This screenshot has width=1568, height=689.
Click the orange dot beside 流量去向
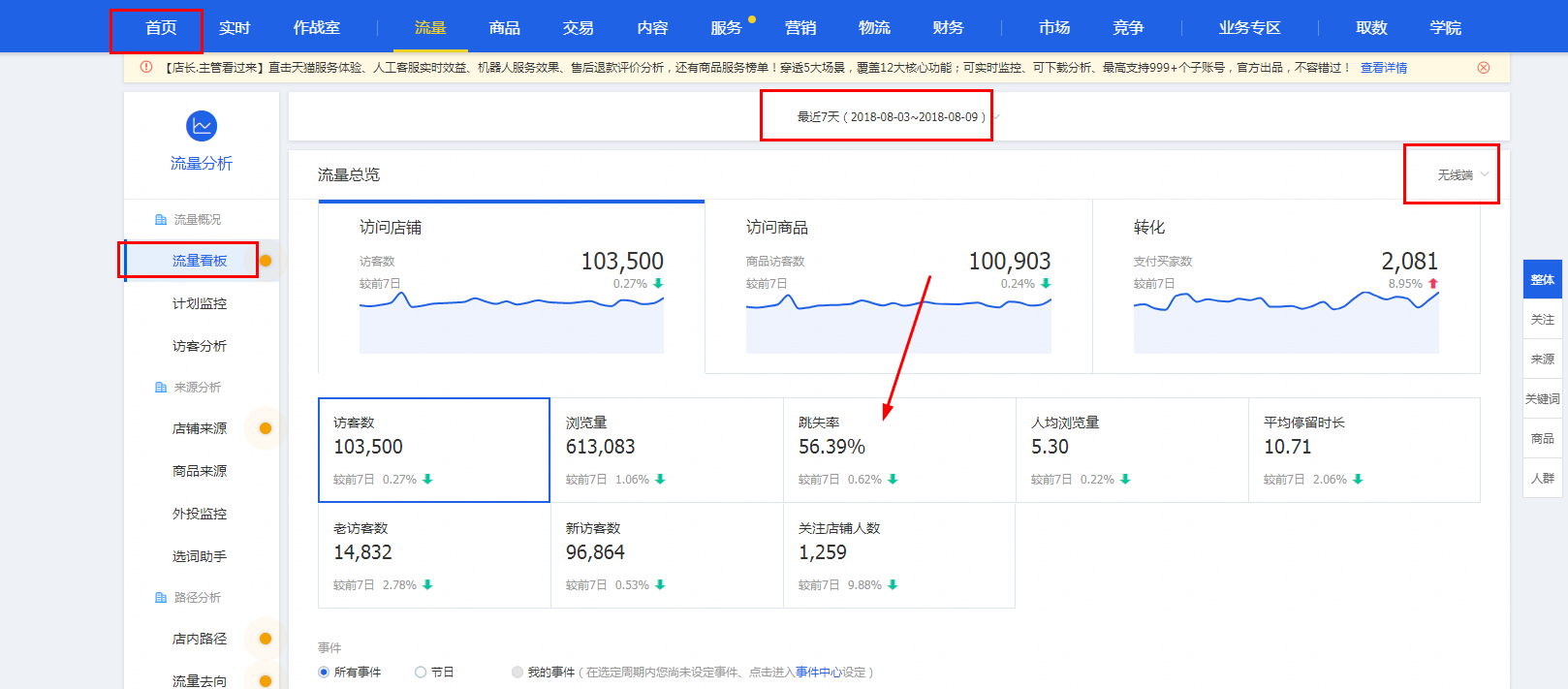click(x=266, y=681)
